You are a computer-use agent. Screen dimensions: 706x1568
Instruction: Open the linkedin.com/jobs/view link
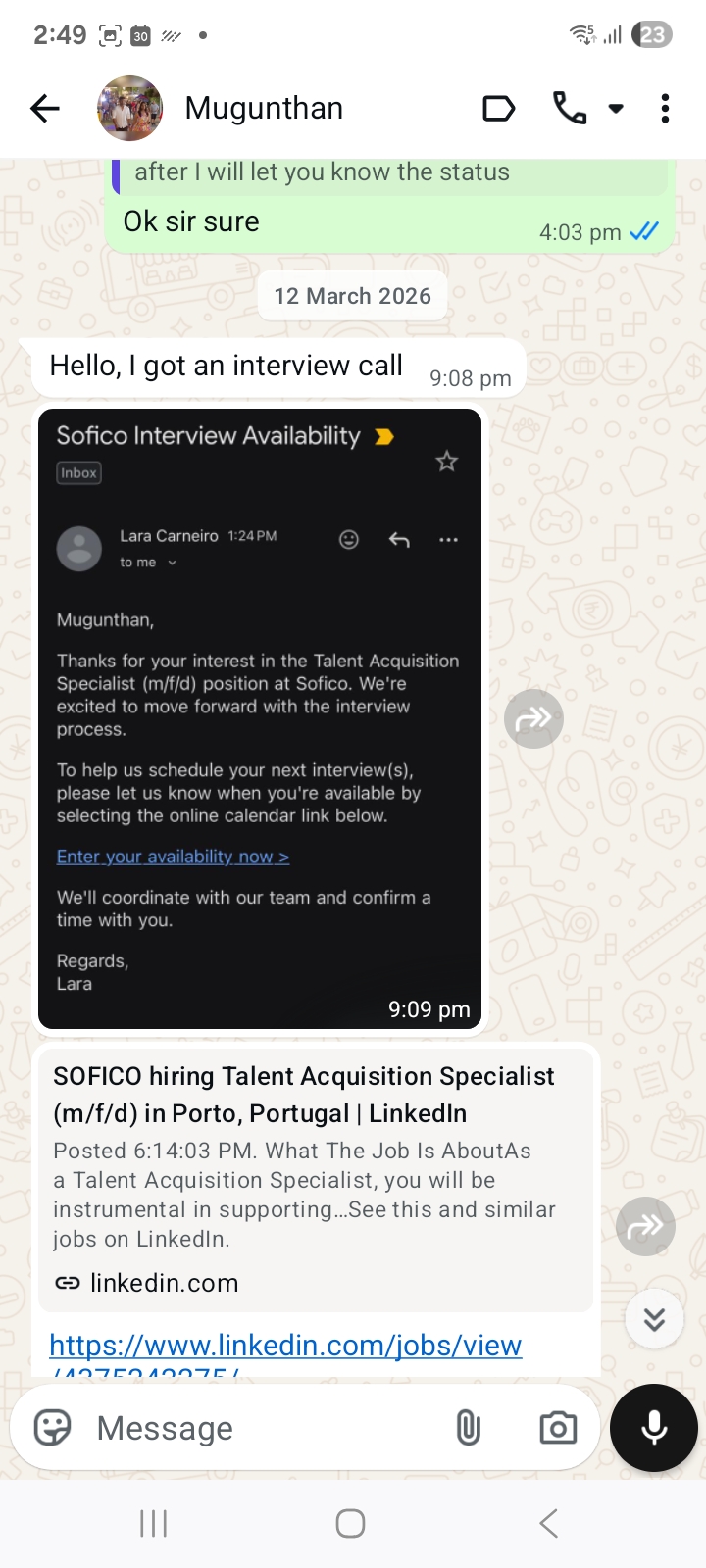[285, 1347]
